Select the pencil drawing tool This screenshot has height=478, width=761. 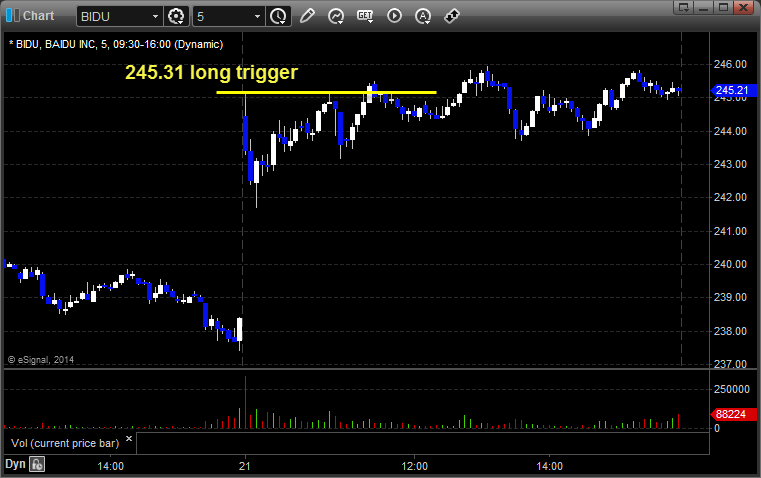[x=307, y=16]
